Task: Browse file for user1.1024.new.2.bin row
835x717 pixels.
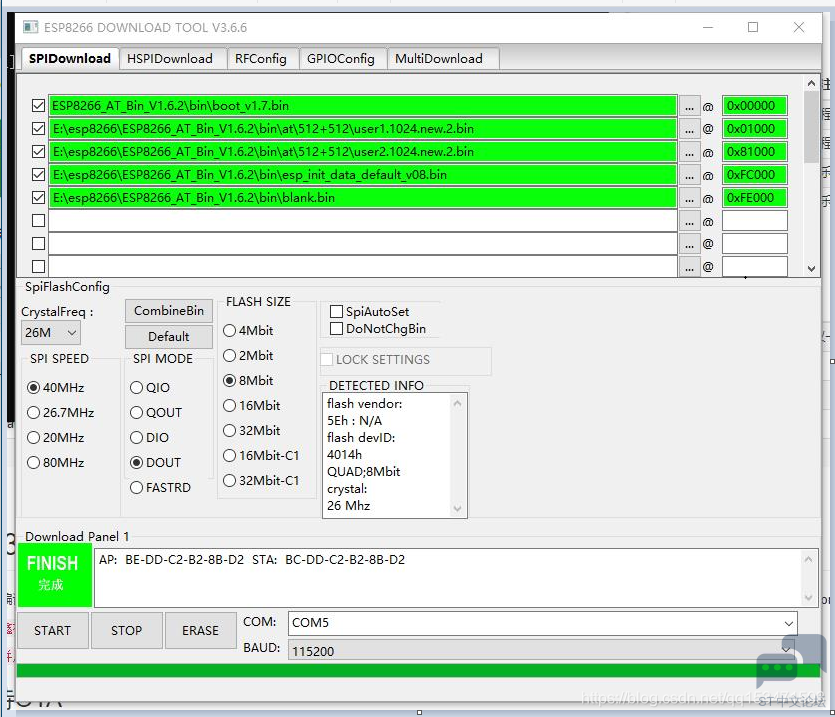Action: pos(689,129)
